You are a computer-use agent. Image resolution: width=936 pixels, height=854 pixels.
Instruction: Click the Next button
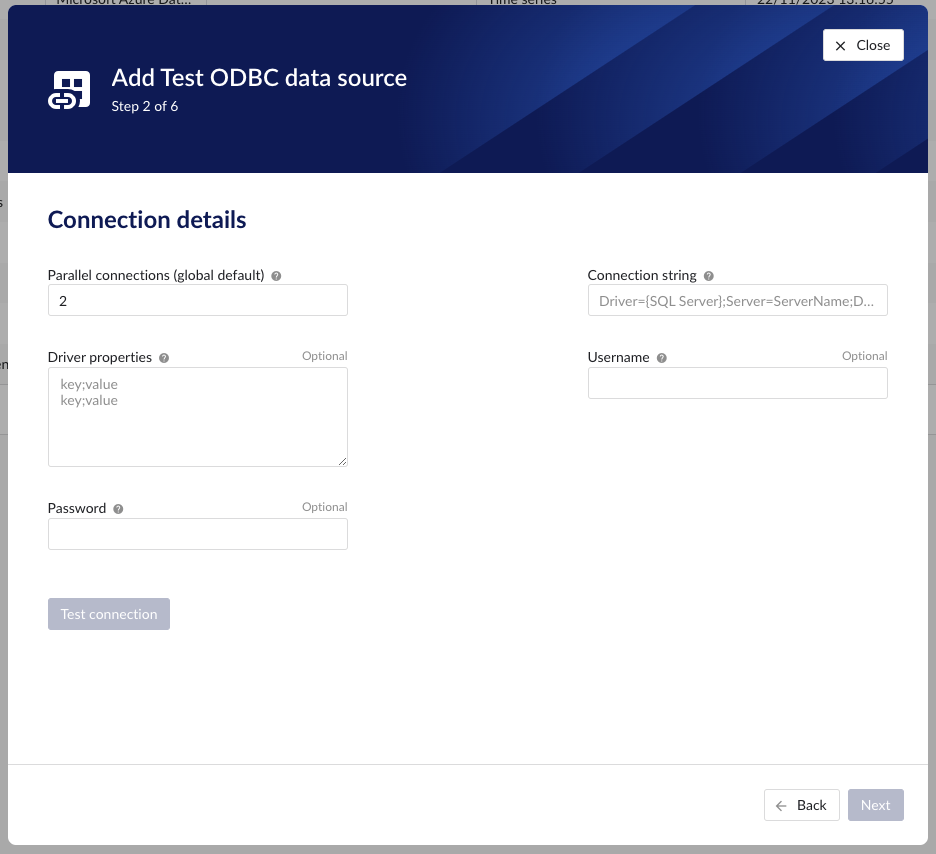[x=876, y=805]
